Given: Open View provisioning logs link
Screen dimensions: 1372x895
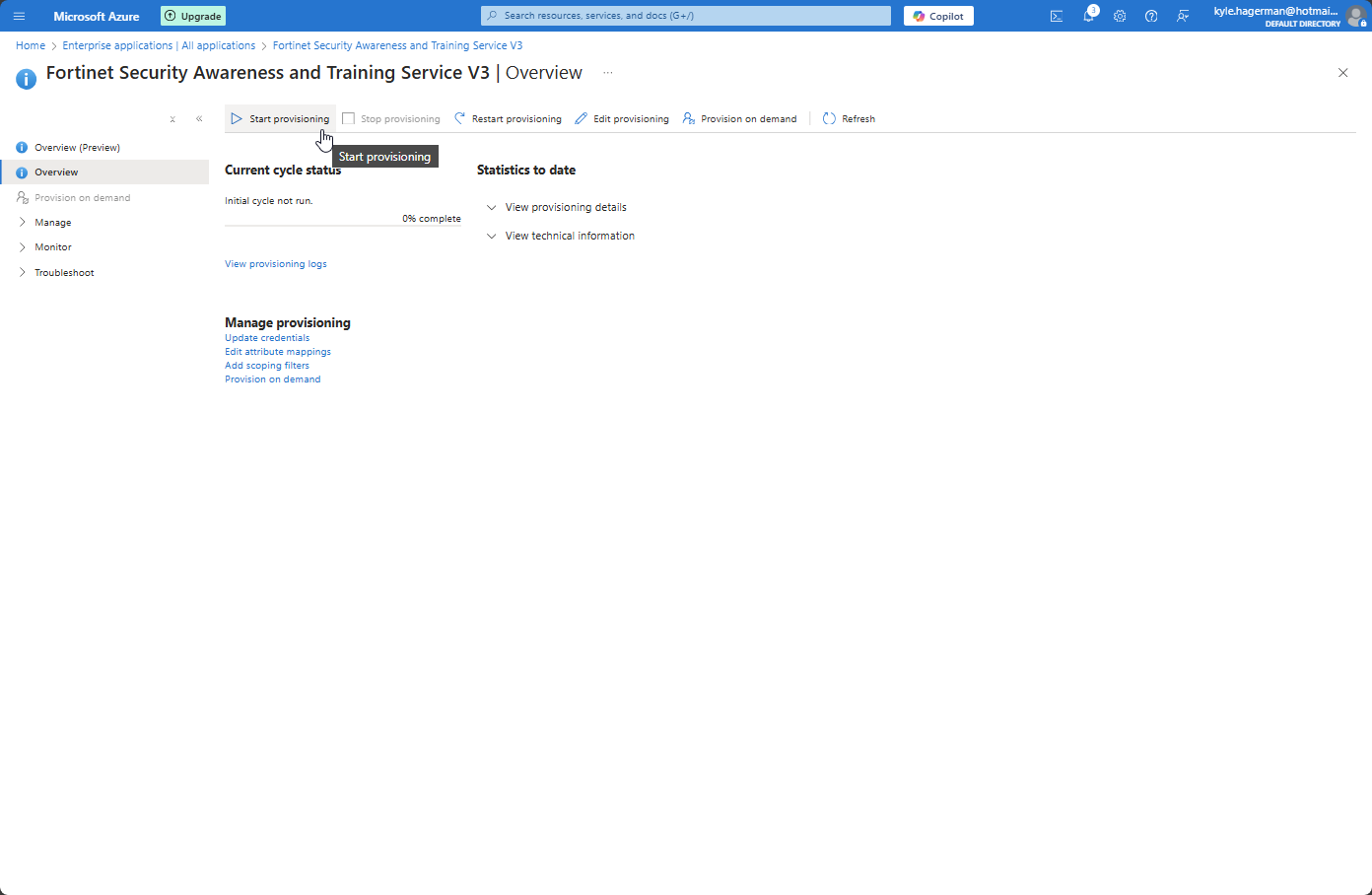Looking at the screenshot, I should click(276, 263).
